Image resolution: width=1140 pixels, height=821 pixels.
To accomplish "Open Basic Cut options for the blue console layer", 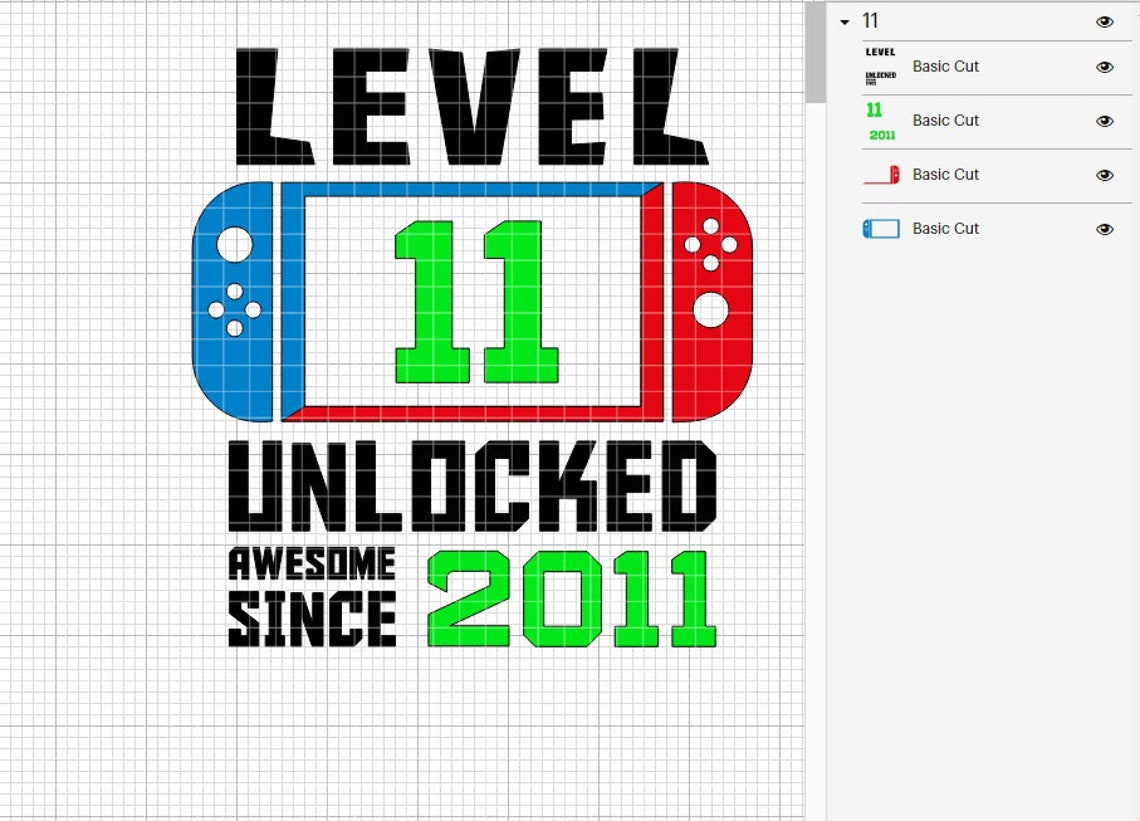I will click(946, 228).
